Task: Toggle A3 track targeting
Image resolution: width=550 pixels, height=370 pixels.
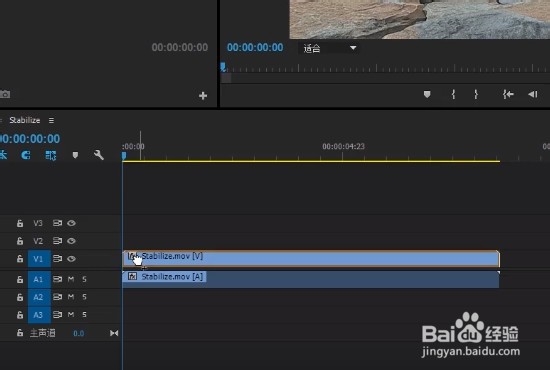Action: 39,315
